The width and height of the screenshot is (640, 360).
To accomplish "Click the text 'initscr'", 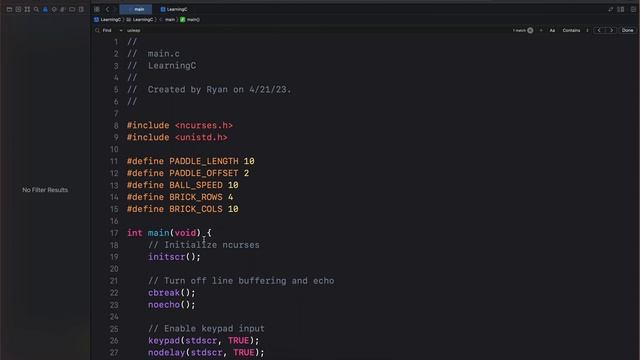I will coord(167,257).
